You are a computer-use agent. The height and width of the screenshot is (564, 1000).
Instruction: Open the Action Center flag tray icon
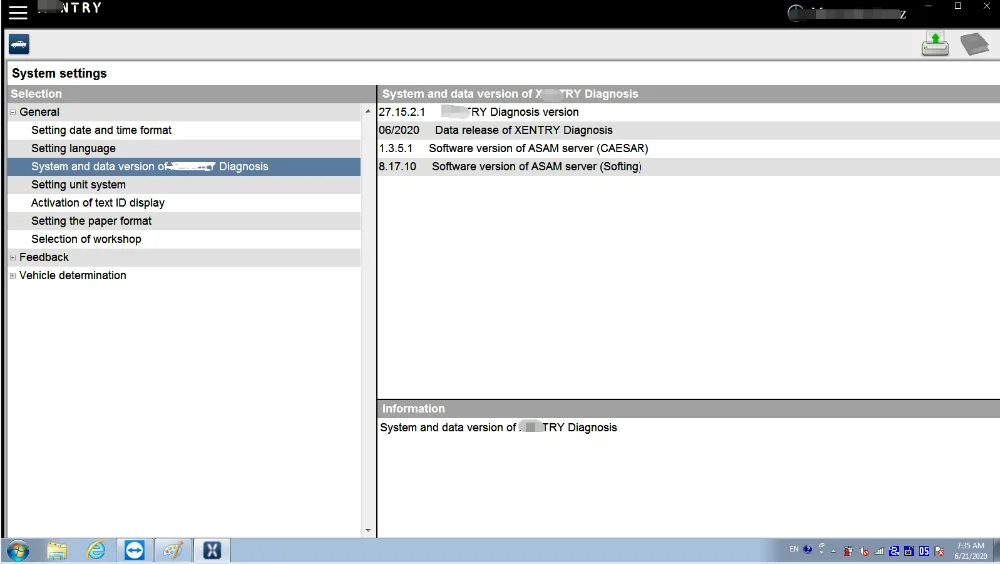point(939,551)
